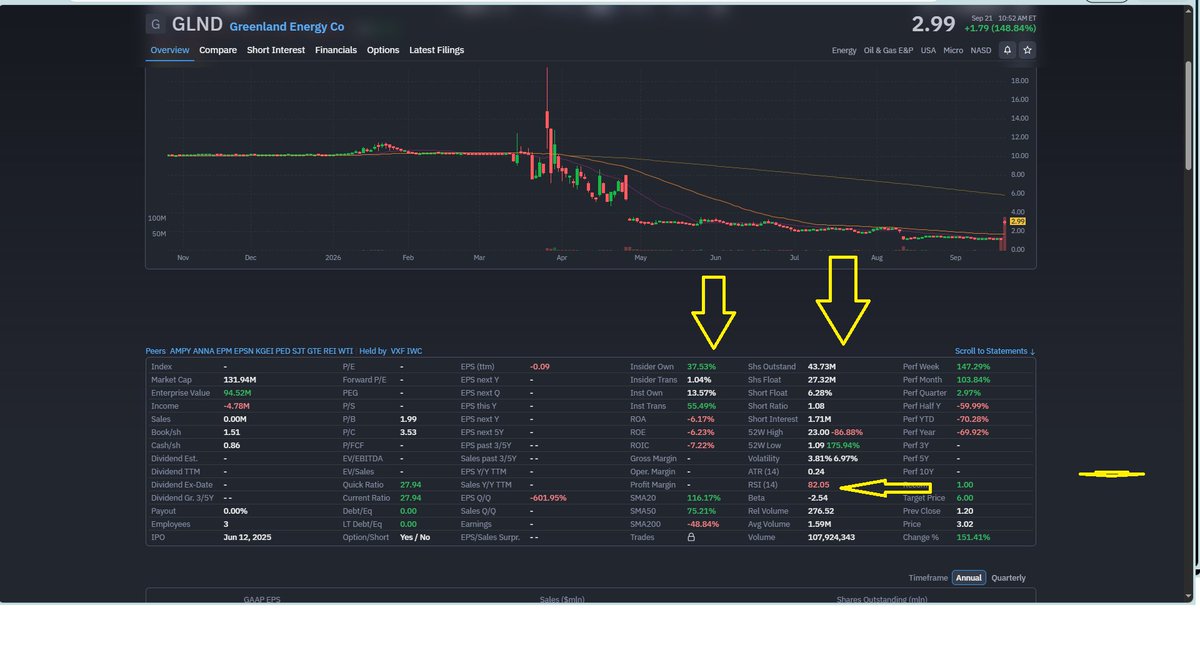Switch timeframe to Quarterly
The image size is (1200, 650).
pyautogui.click(x=1008, y=578)
